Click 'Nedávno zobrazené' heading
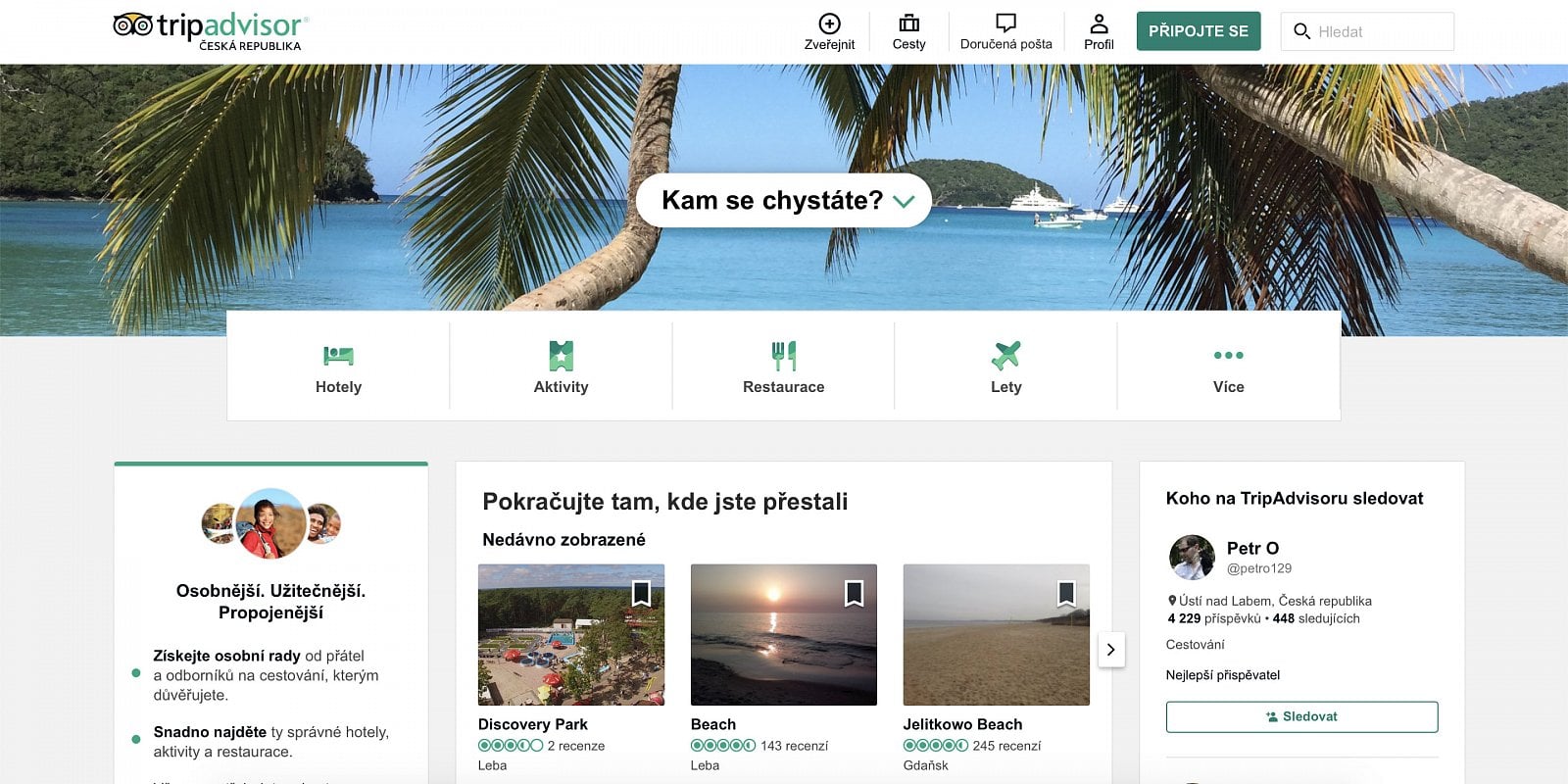1568x784 pixels. click(563, 540)
